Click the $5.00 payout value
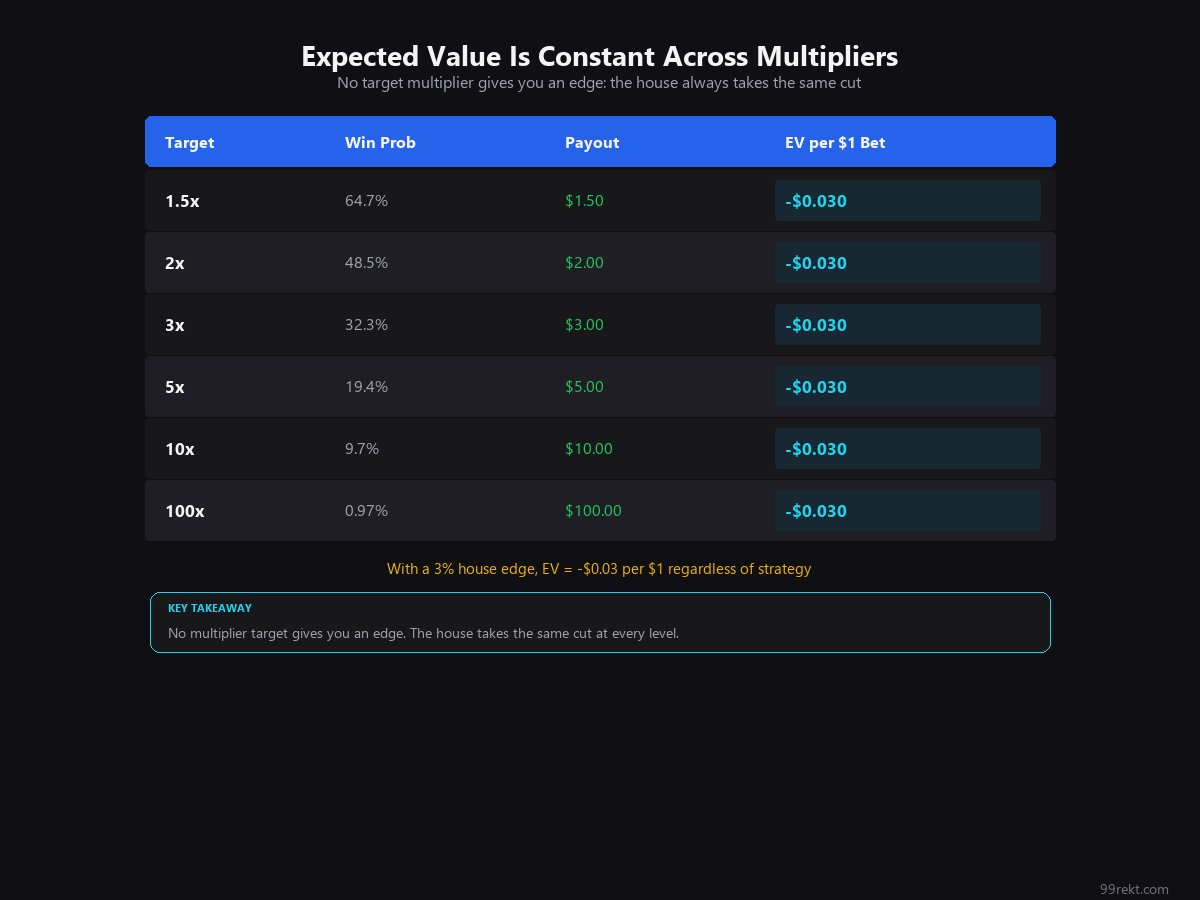The image size is (1200, 900). click(x=584, y=387)
